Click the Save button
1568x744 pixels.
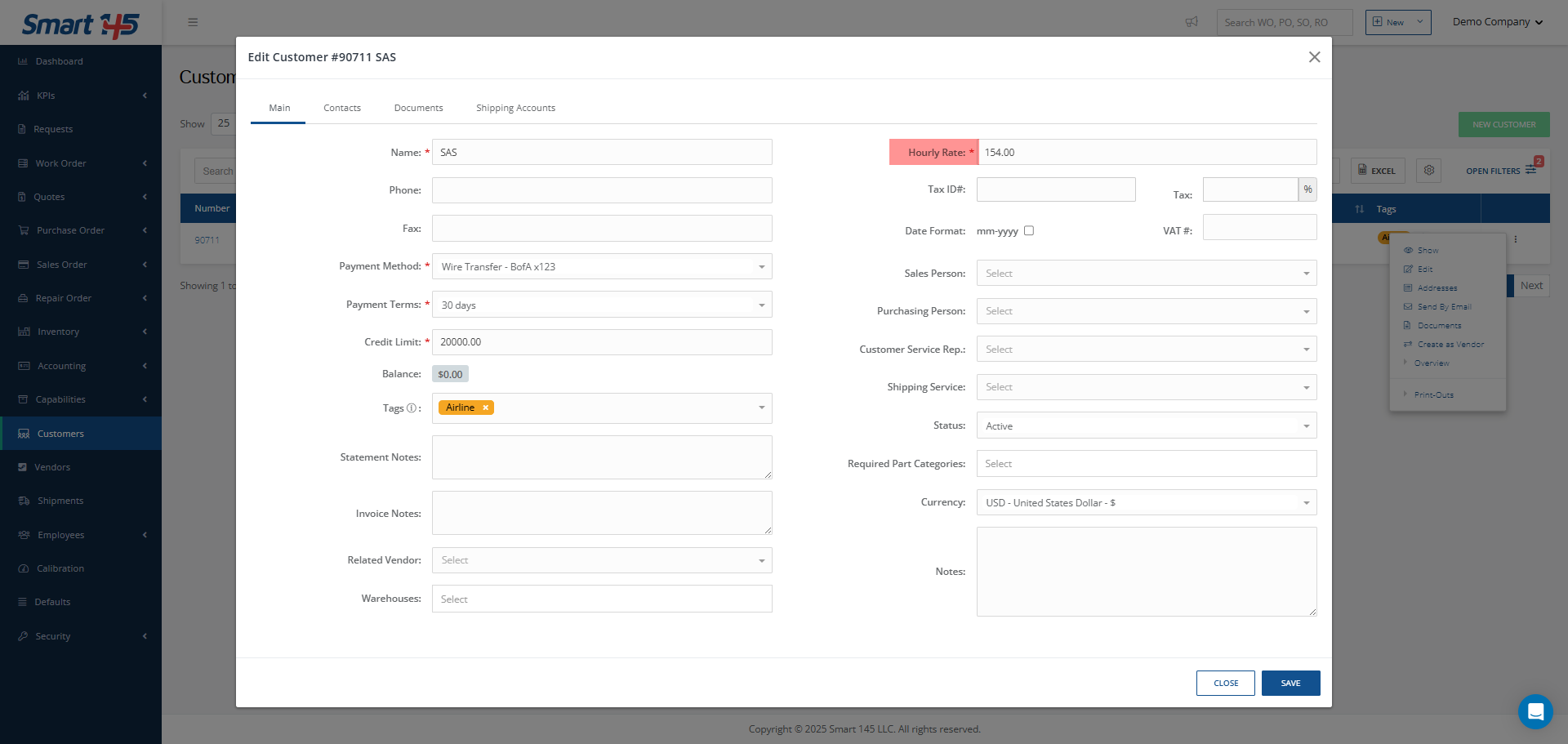(x=1290, y=683)
